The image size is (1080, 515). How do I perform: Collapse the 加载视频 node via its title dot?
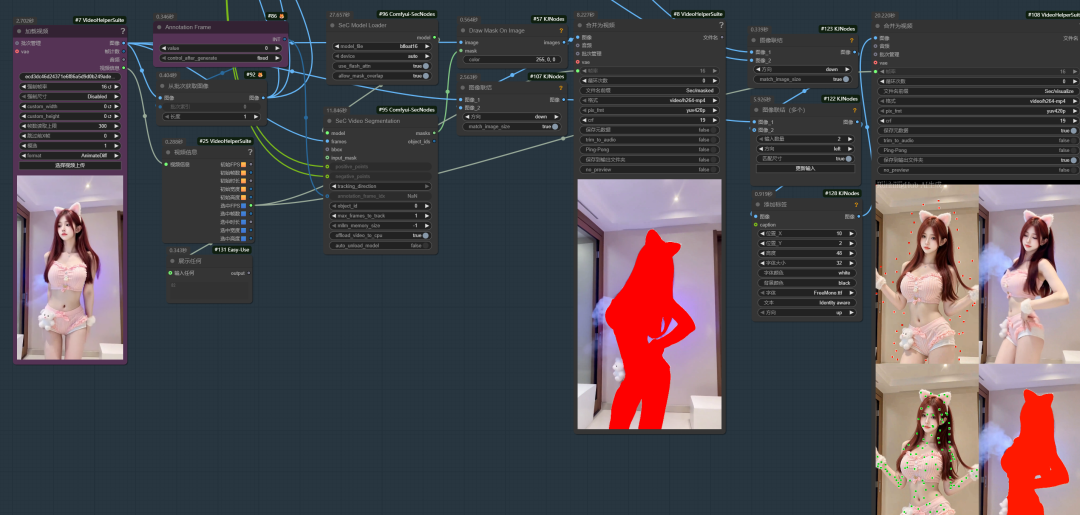point(20,31)
